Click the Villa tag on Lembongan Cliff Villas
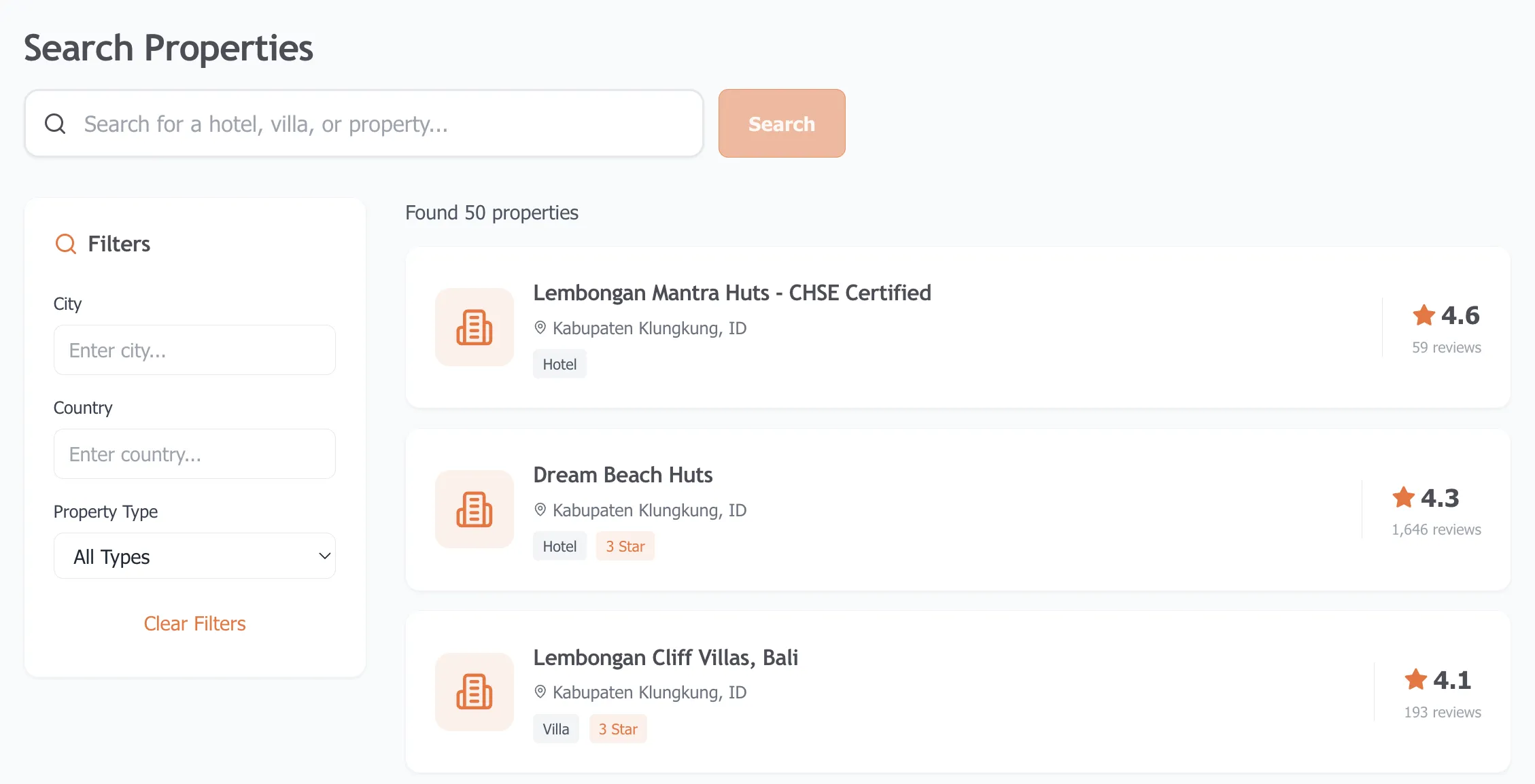 coord(555,729)
